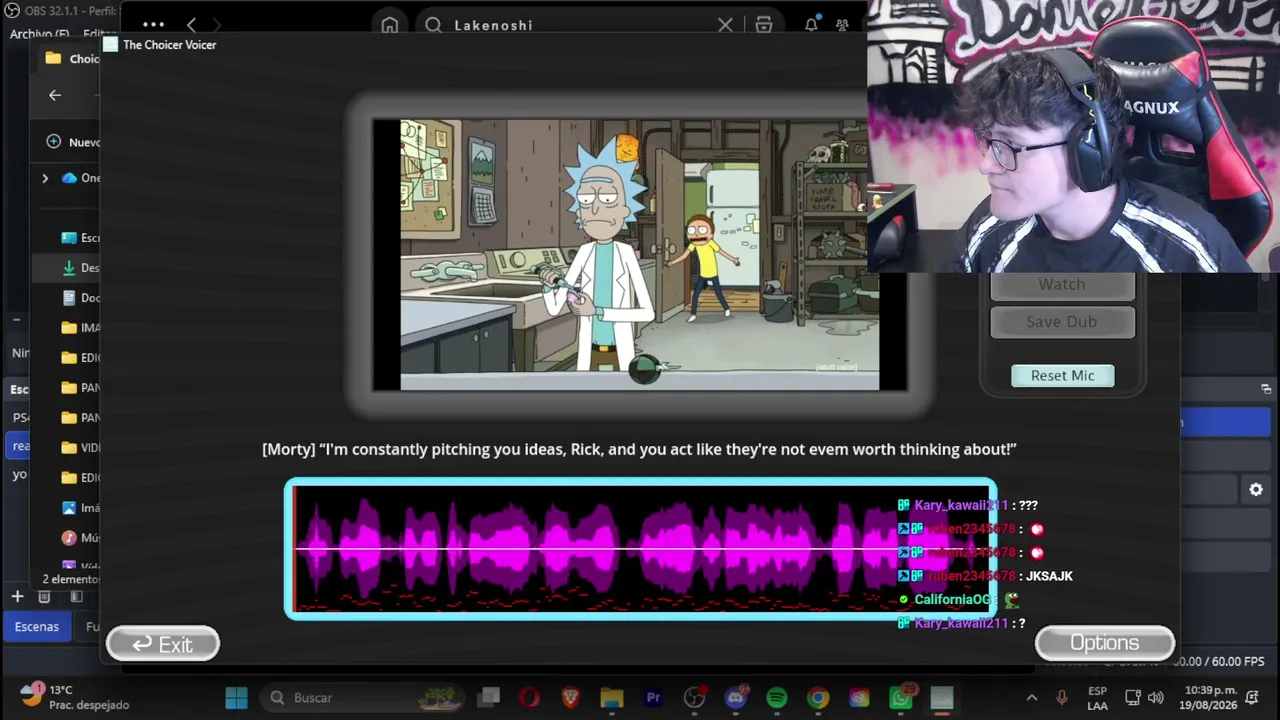Open the clock showing 10:39 p.m.
1280x720 pixels.
pos(1209,698)
